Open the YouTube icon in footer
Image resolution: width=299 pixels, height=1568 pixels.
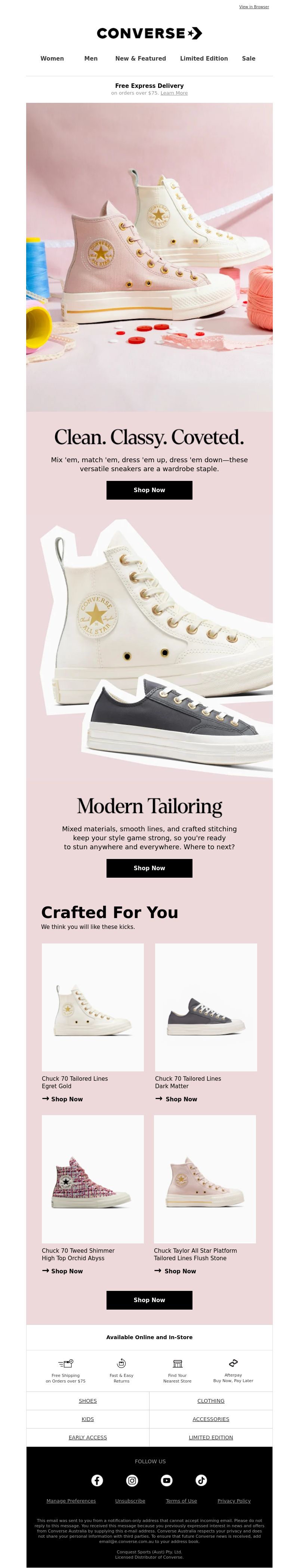167,1480
